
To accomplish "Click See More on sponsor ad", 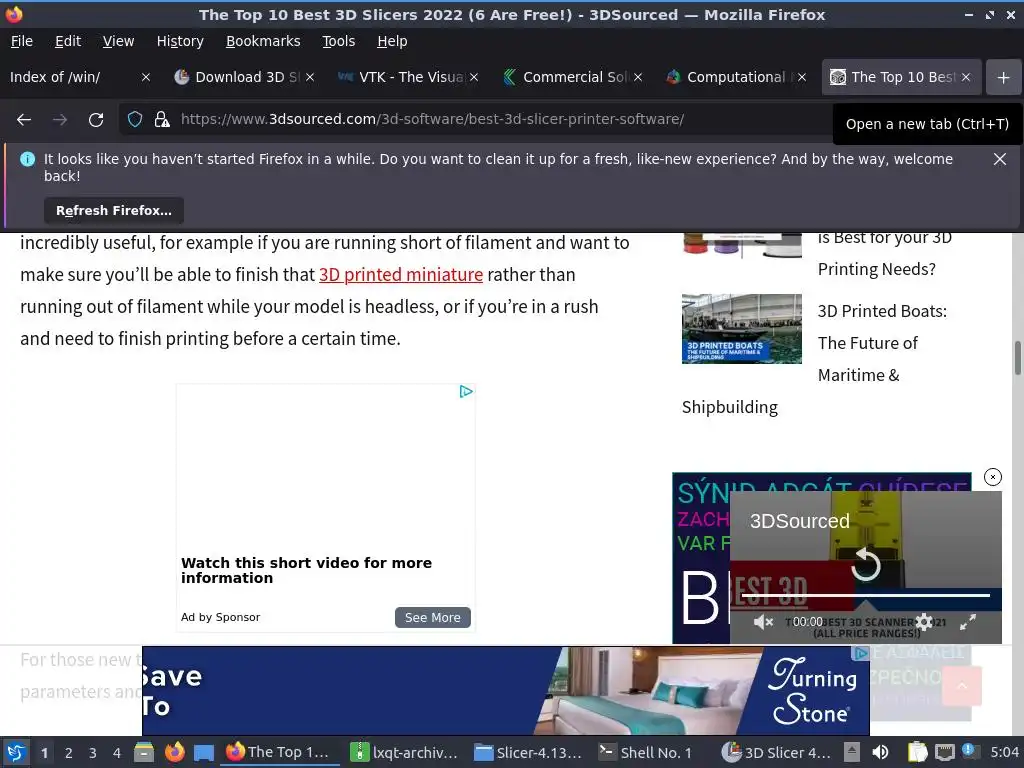I will click(x=432, y=617).
